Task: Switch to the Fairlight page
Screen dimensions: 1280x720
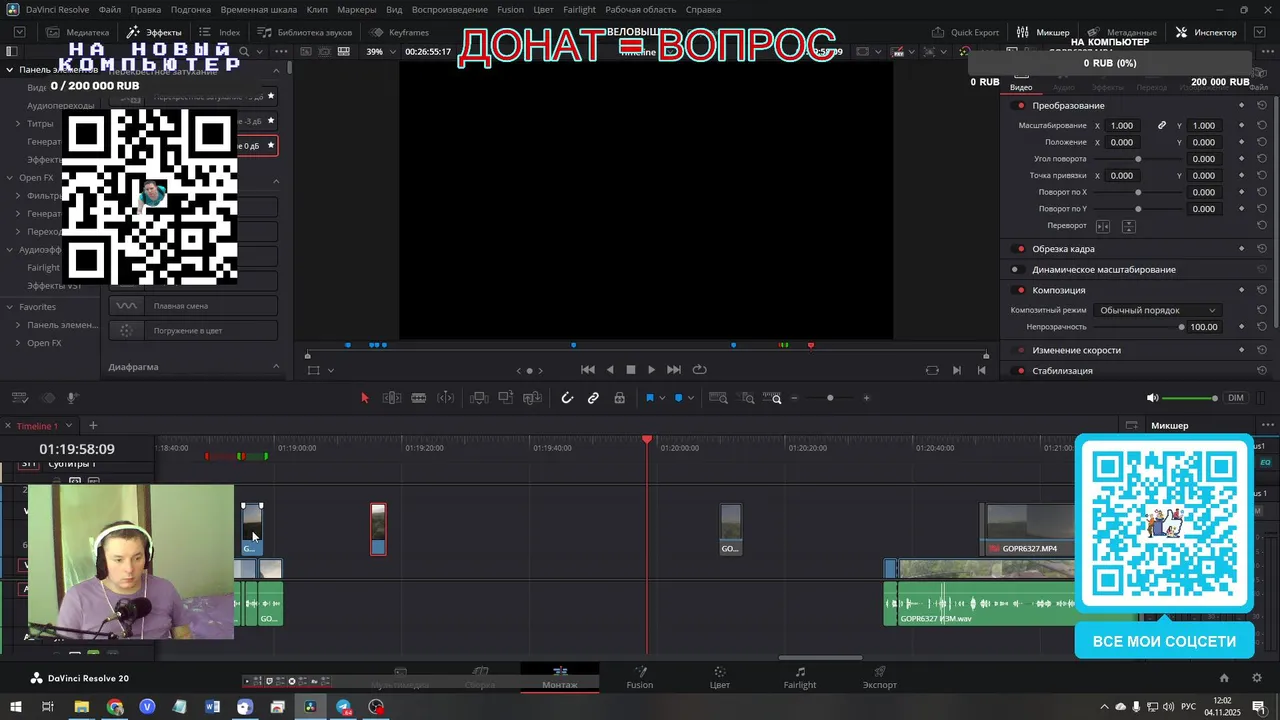Action: 800,678
